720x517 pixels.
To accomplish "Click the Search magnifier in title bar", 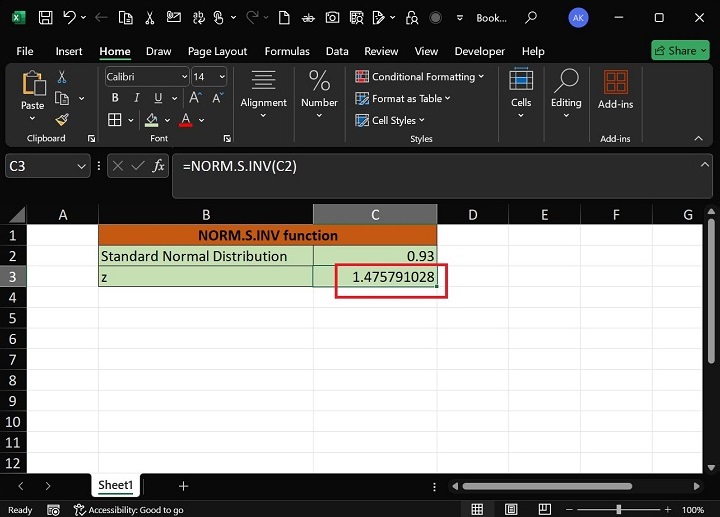I will [531, 17].
